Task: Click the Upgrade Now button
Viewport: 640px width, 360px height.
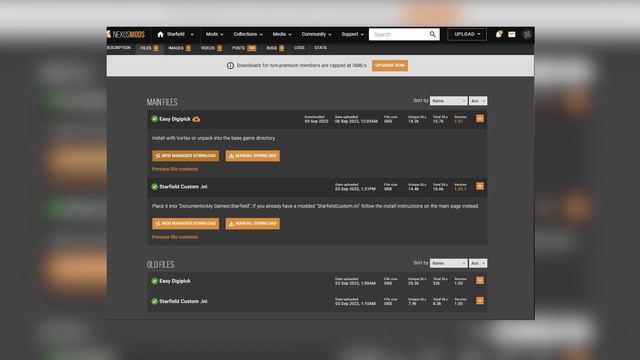Action: (x=390, y=65)
